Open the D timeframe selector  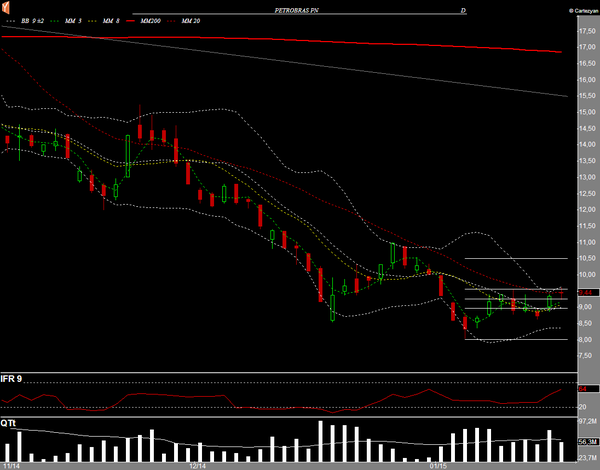(463, 9)
